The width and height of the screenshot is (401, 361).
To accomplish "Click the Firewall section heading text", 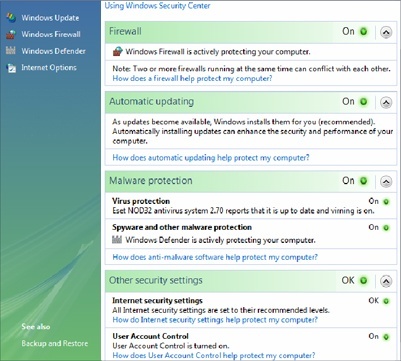I will click(125, 31).
